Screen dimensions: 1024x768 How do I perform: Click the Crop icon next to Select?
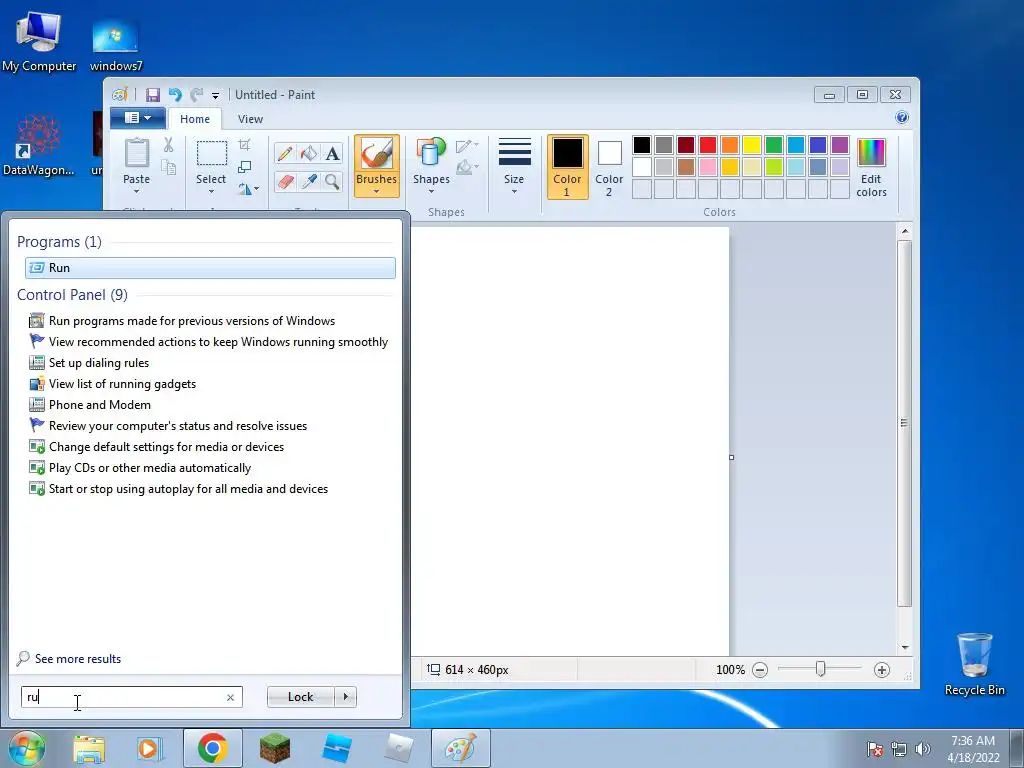pos(245,144)
